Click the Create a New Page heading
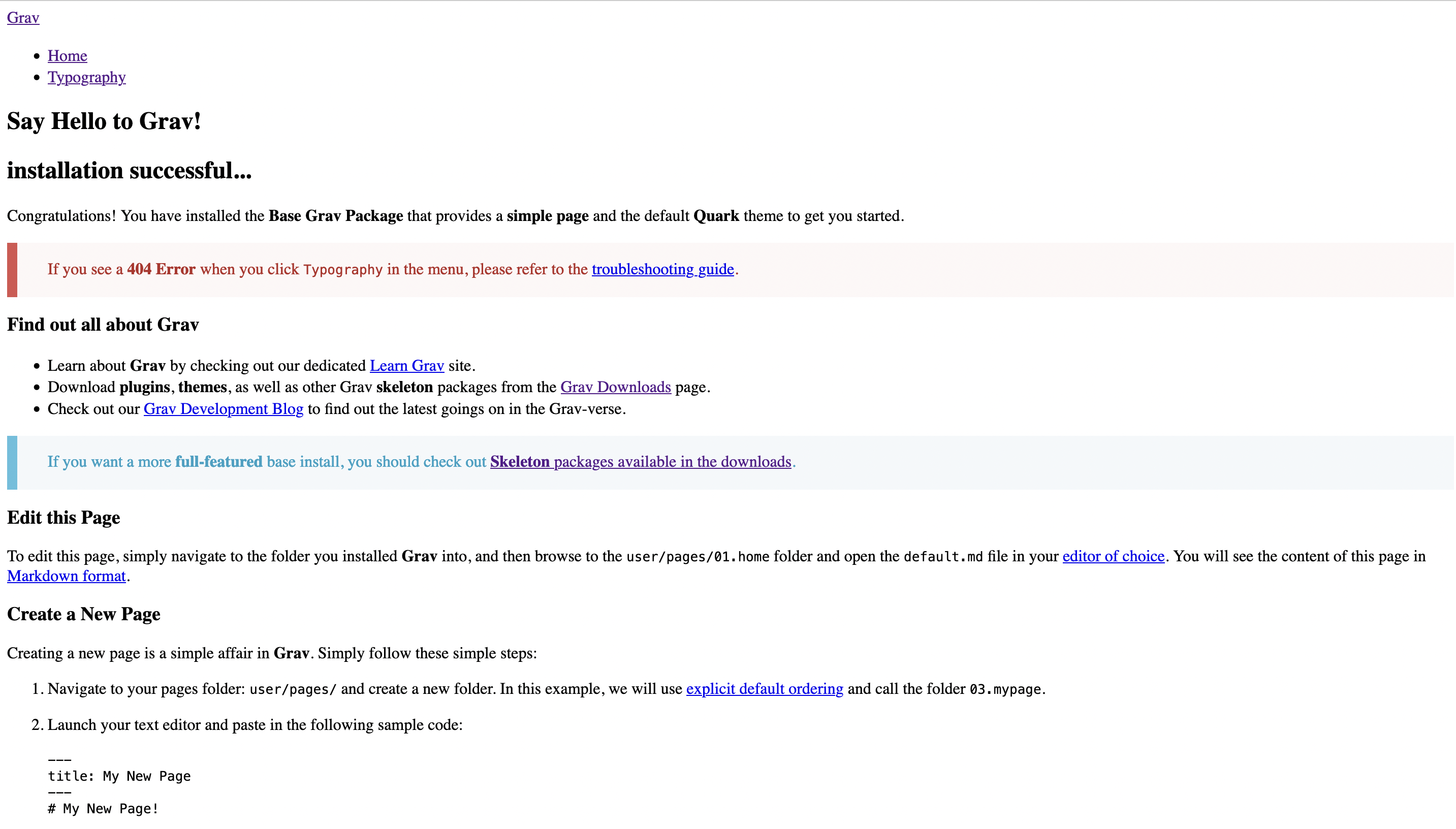This screenshot has width=1456, height=829. 83,614
